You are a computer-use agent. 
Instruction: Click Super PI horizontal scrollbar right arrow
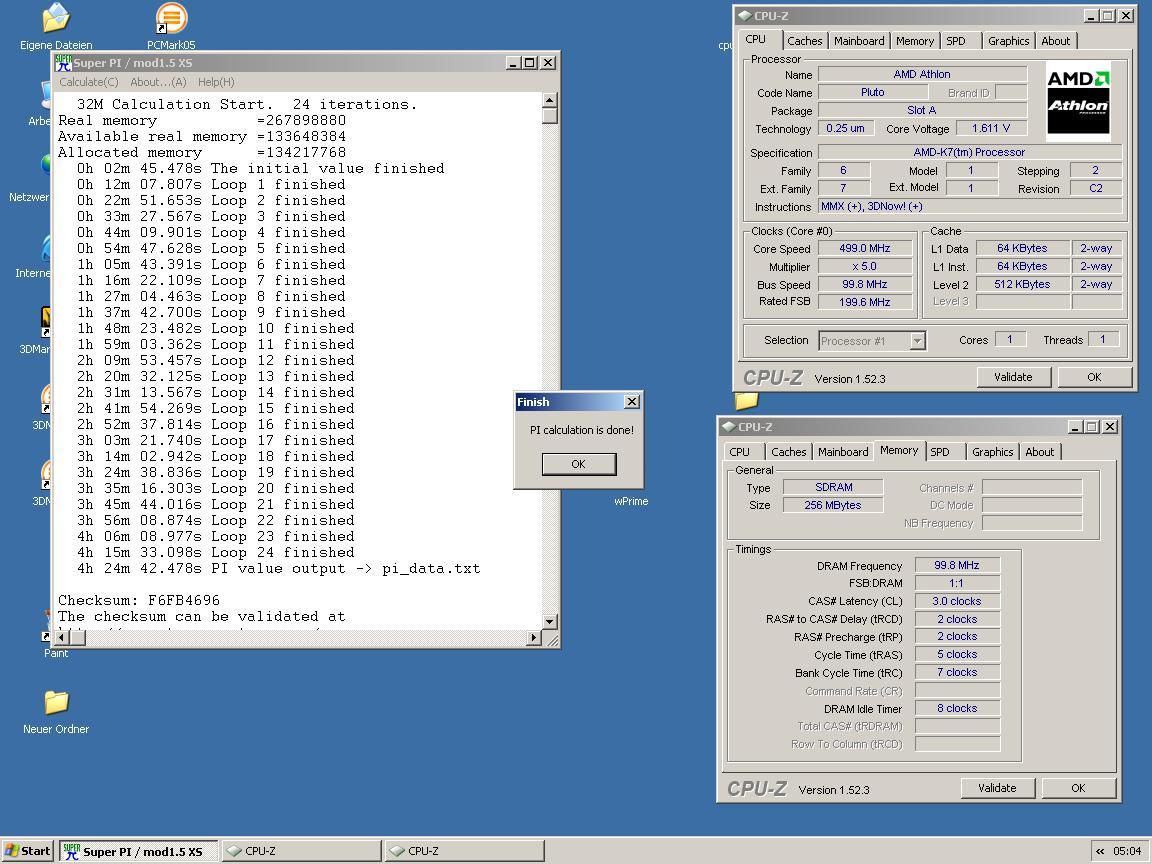[x=535, y=638]
